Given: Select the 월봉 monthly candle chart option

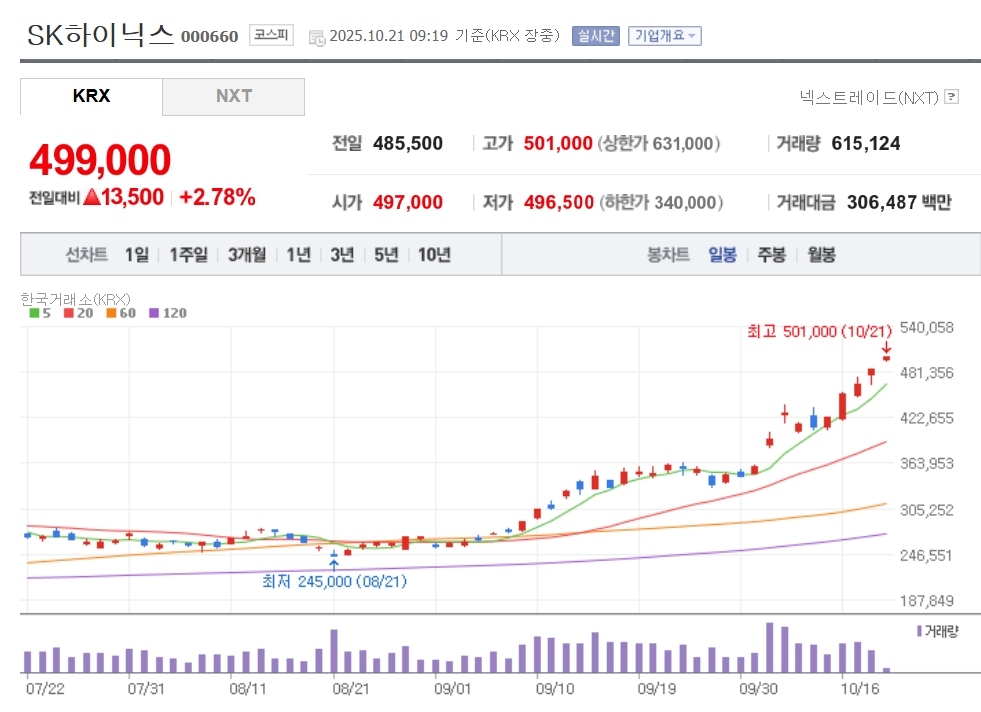Looking at the screenshot, I should coord(821,255).
